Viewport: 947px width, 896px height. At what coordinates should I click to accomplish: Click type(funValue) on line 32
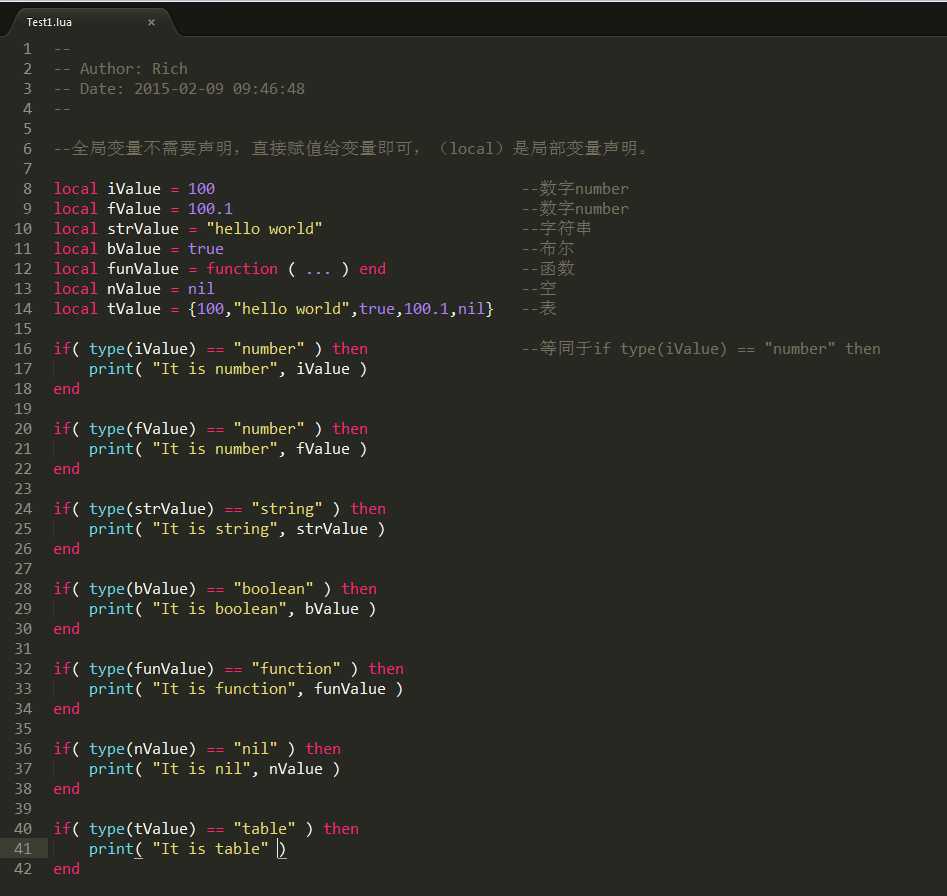pos(152,669)
